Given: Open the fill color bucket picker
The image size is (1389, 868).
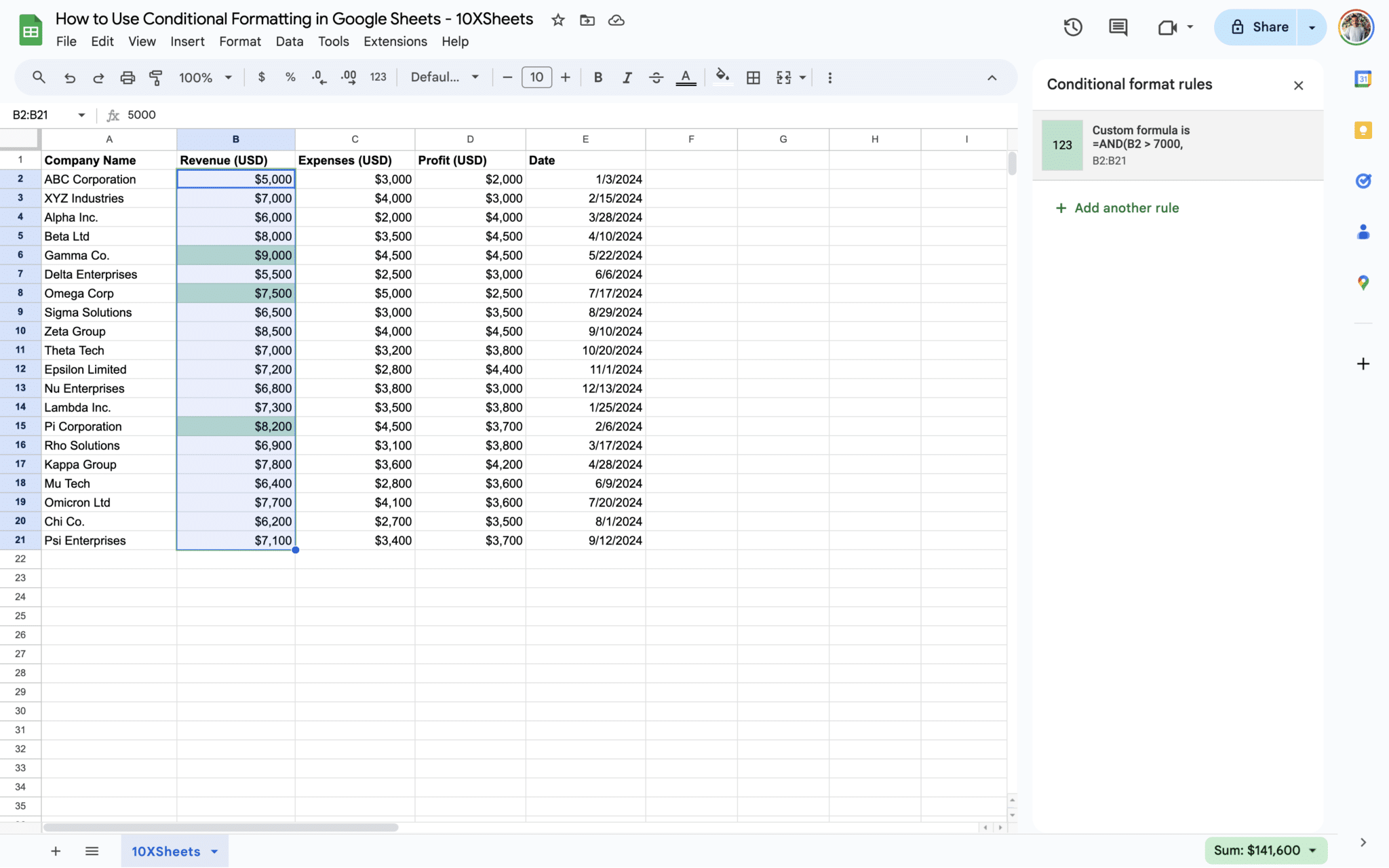Looking at the screenshot, I should (x=723, y=77).
